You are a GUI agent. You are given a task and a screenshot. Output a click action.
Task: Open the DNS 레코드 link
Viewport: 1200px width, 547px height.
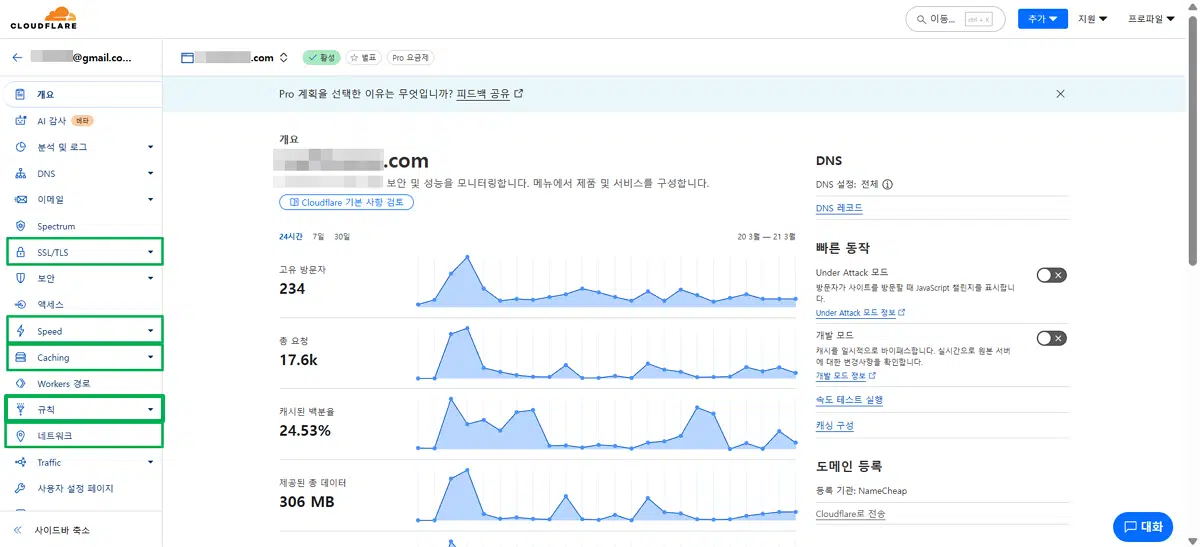tap(839, 208)
